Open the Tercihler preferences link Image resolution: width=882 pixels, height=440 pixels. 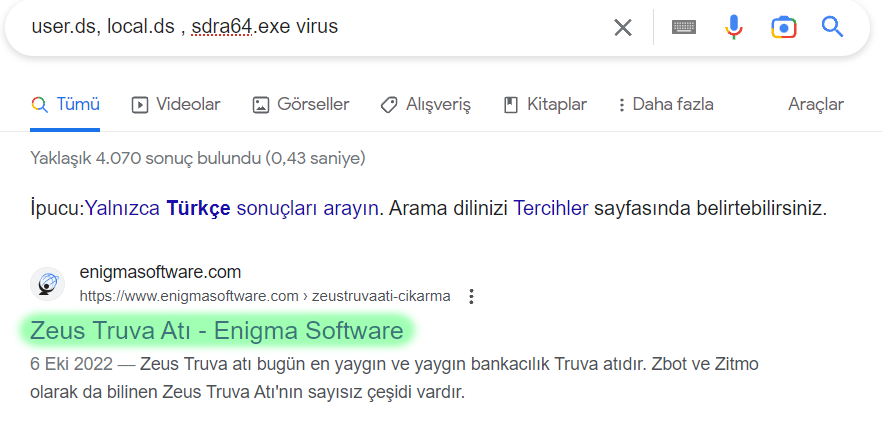[x=551, y=209]
